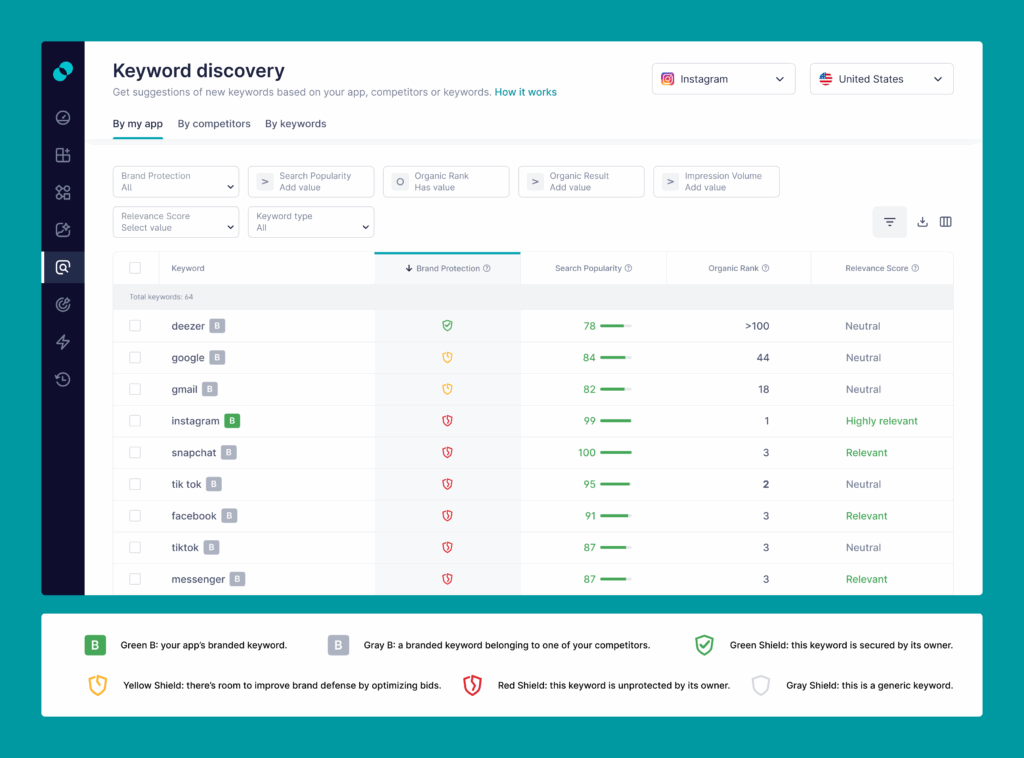The image size is (1024, 758).
Task: Click the dashboard gauge icon in the sidebar
Action: [x=62, y=117]
